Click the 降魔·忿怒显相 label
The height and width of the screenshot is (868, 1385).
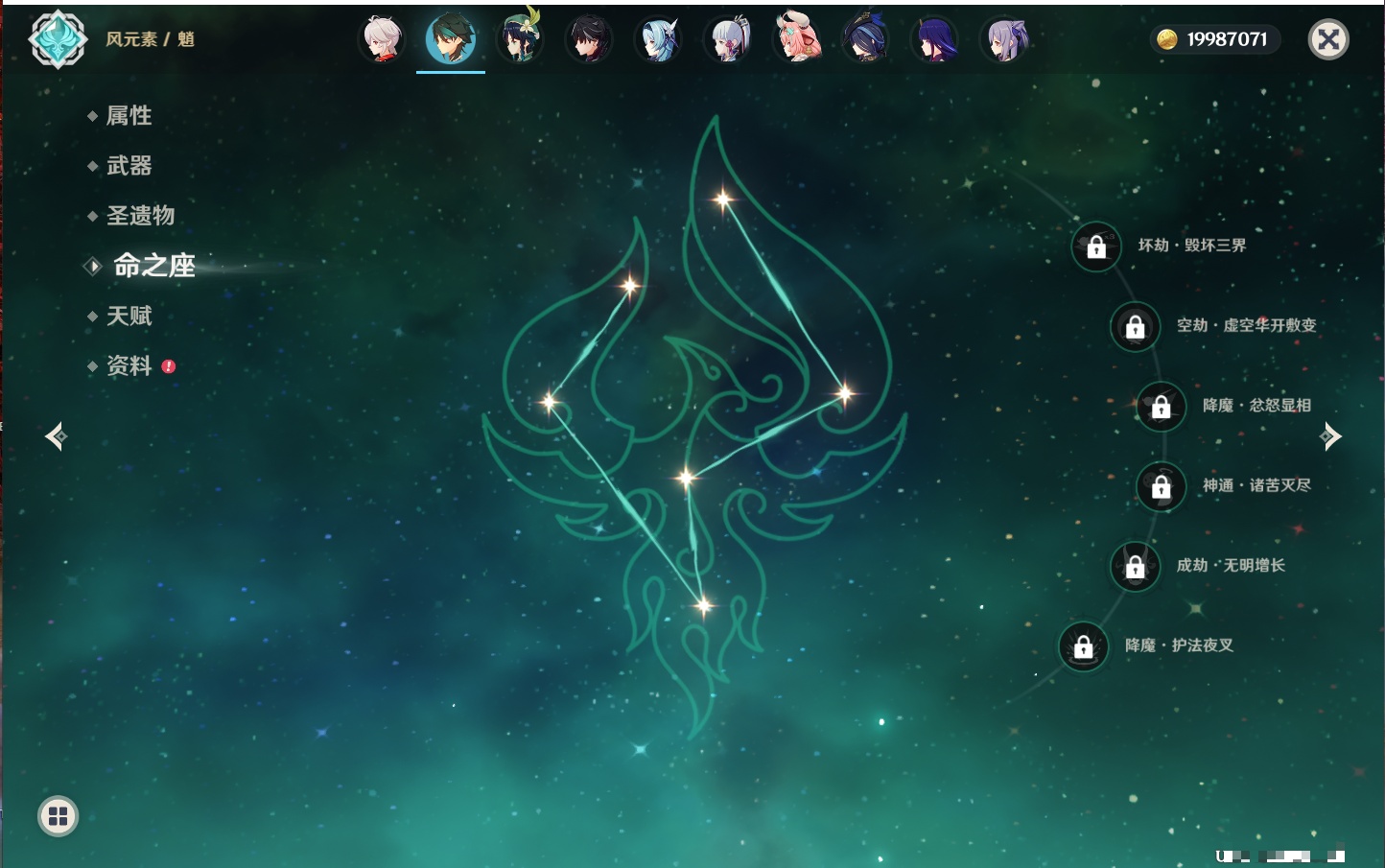tap(1256, 406)
